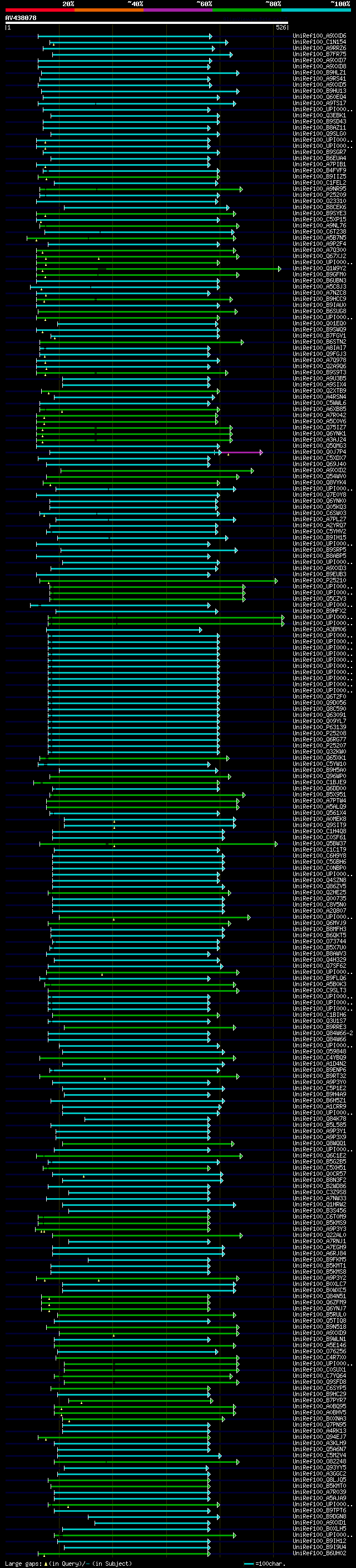Click the white query sequence bar
This screenshot has width=356, height=1568.
click(x=147, y=23)
